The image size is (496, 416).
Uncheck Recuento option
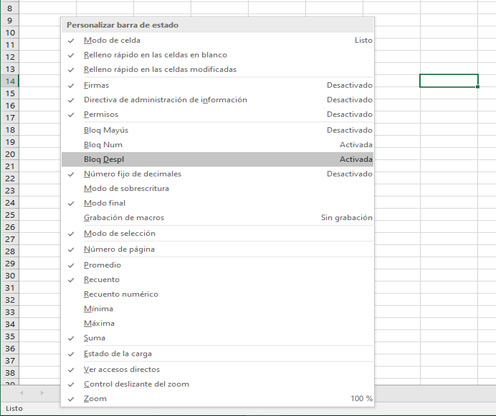click(x=218, y=280)
